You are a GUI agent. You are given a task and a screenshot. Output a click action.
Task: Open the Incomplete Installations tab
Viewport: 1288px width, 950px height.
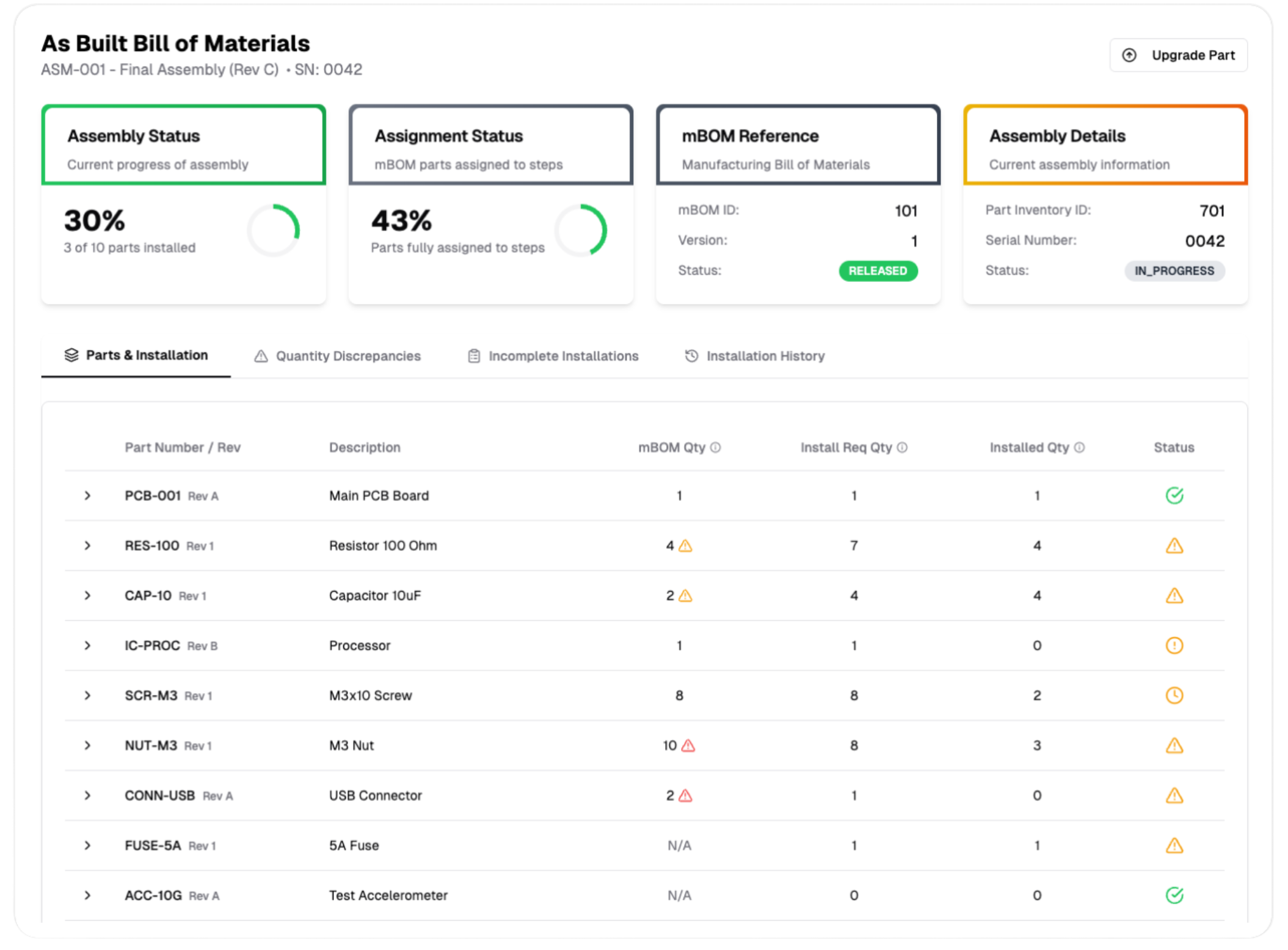[x=553, y=356]
